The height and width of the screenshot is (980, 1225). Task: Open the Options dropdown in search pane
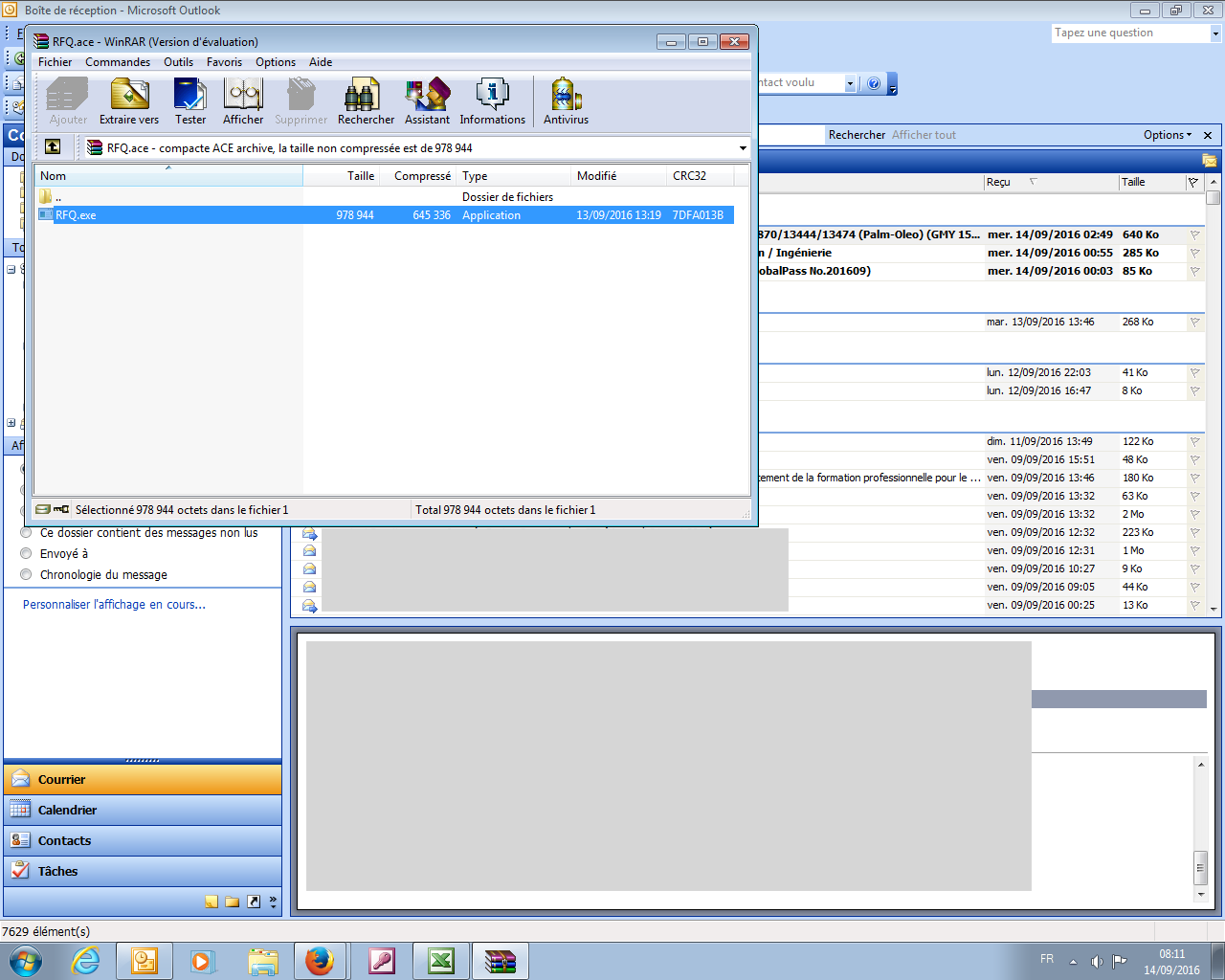pos(1168,135)
